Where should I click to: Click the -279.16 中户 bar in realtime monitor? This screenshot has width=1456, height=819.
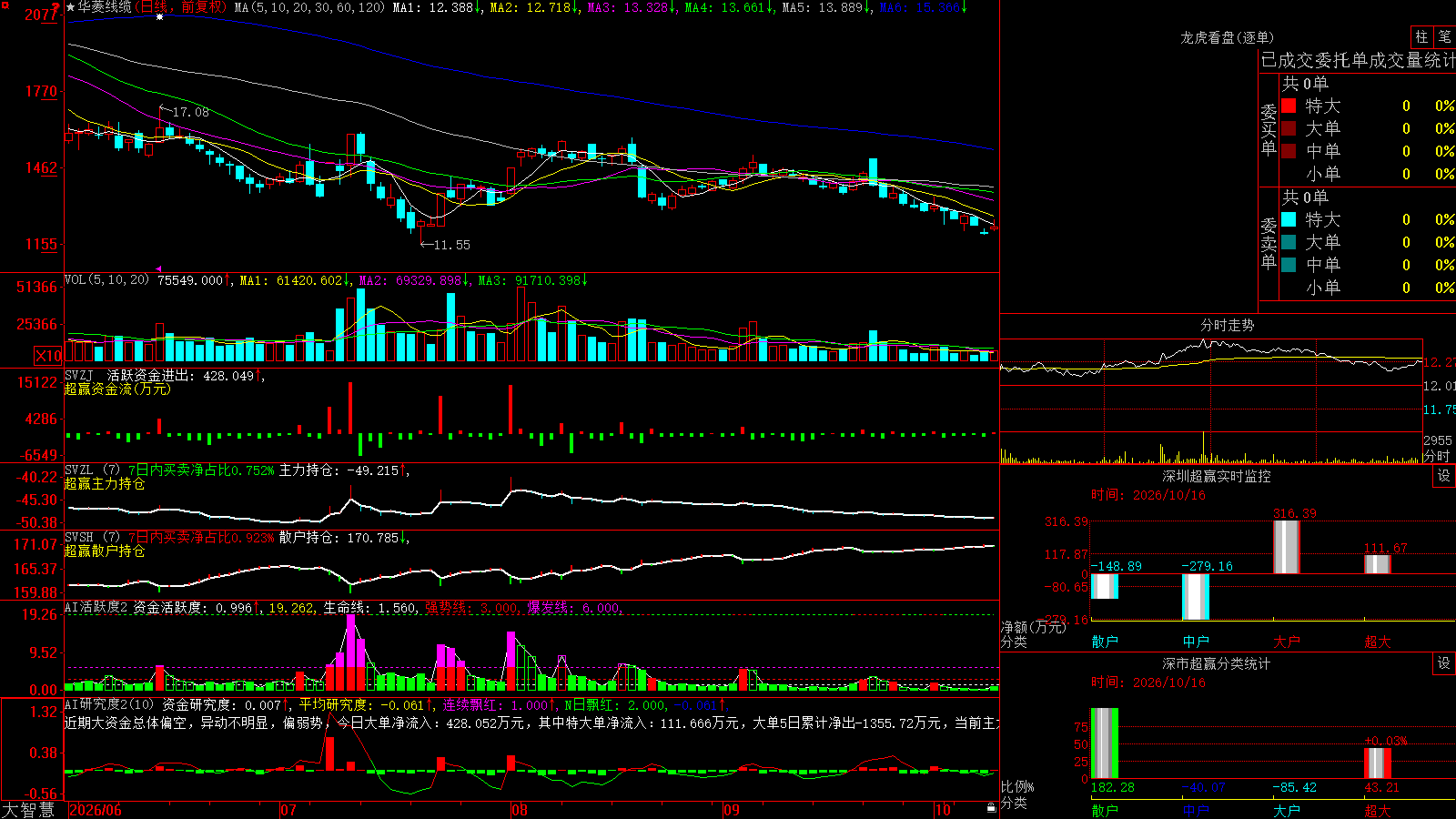point(1195,597)
